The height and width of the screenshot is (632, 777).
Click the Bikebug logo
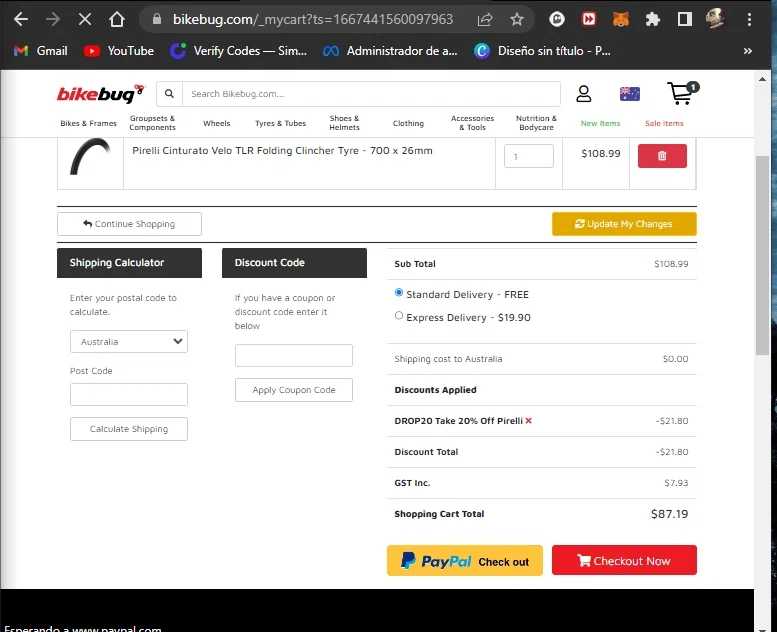click(101, 94)
